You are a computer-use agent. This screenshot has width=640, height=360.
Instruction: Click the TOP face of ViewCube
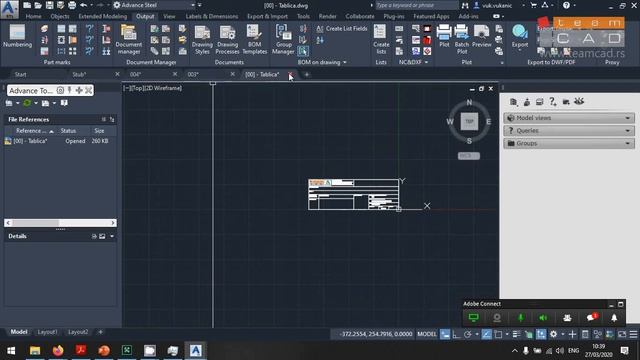pos(469,122)
